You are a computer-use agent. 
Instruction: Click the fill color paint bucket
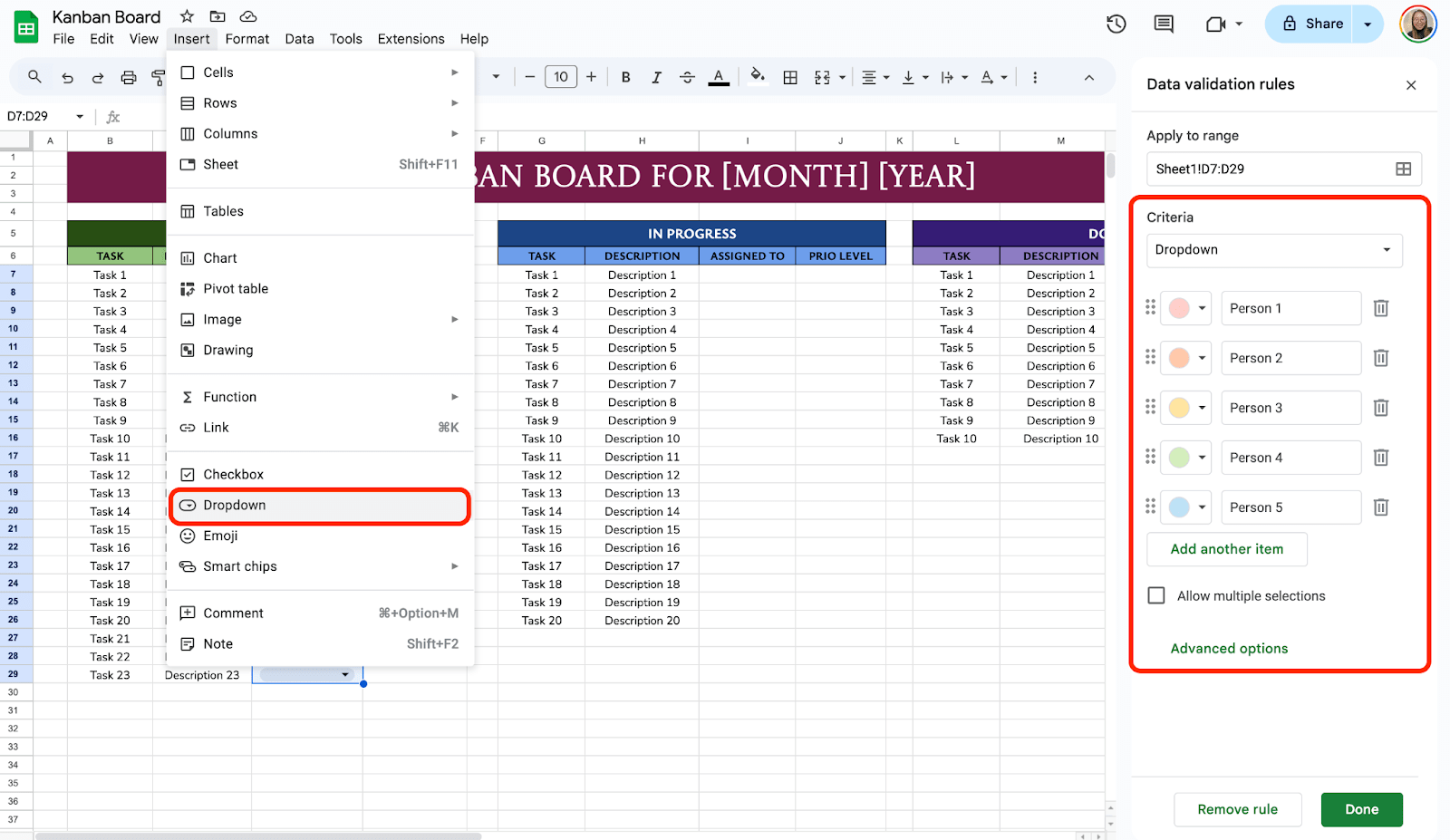pyautogui.click(x=757, y=77)
